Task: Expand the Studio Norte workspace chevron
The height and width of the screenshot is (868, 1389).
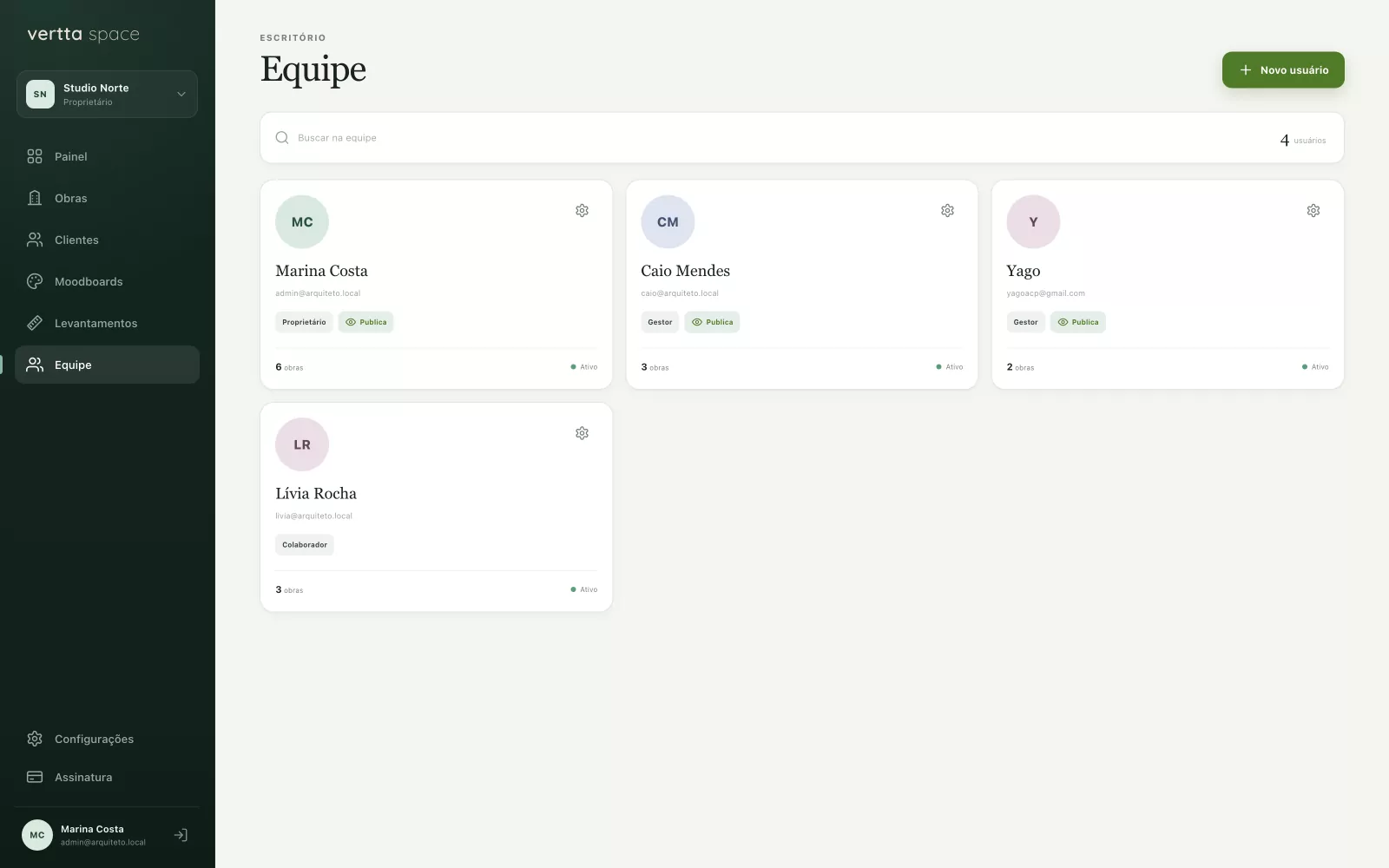Action: [181, 94]
